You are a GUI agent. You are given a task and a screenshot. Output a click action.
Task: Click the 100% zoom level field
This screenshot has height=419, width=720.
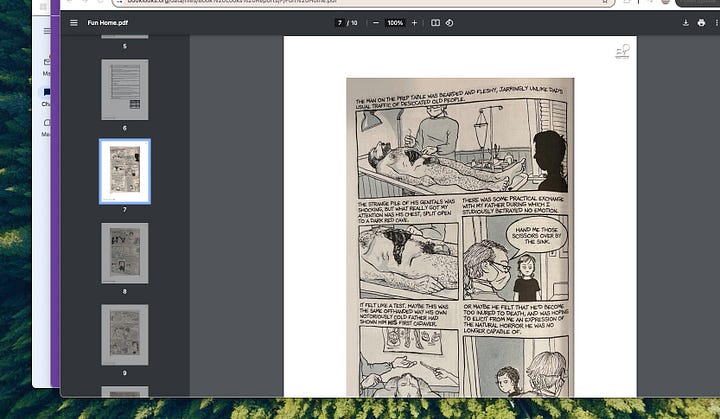point(395,23)
